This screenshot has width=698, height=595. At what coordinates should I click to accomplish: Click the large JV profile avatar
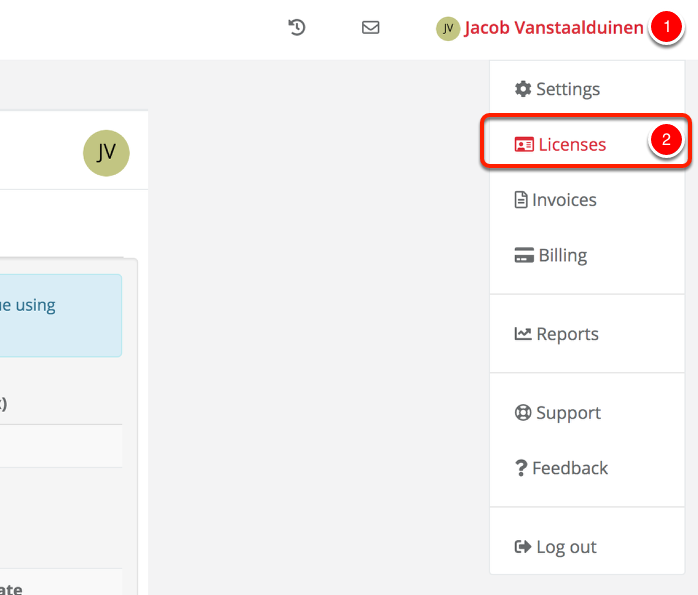click(106, 153)
